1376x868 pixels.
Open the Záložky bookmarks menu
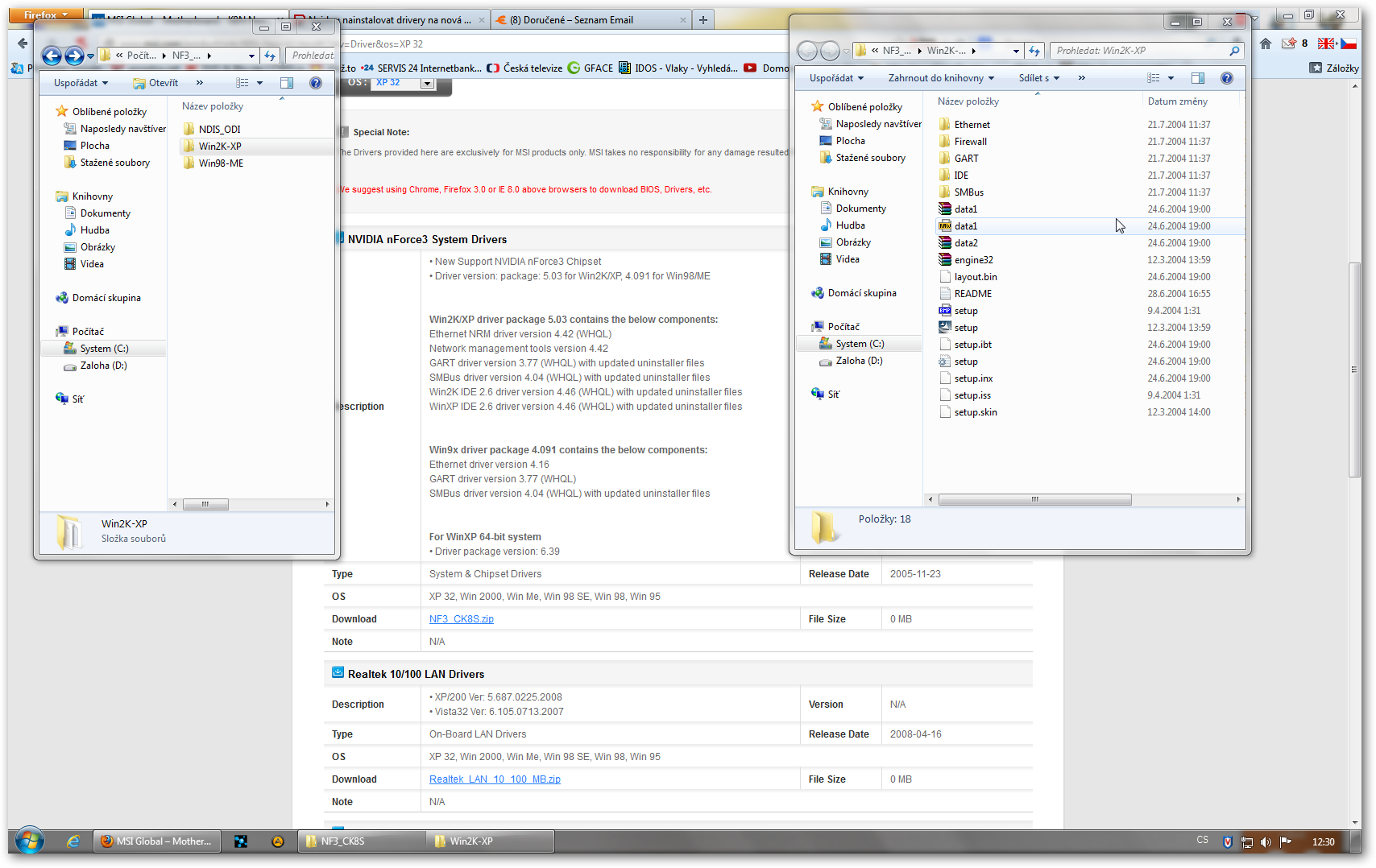tap(1335, 68)
